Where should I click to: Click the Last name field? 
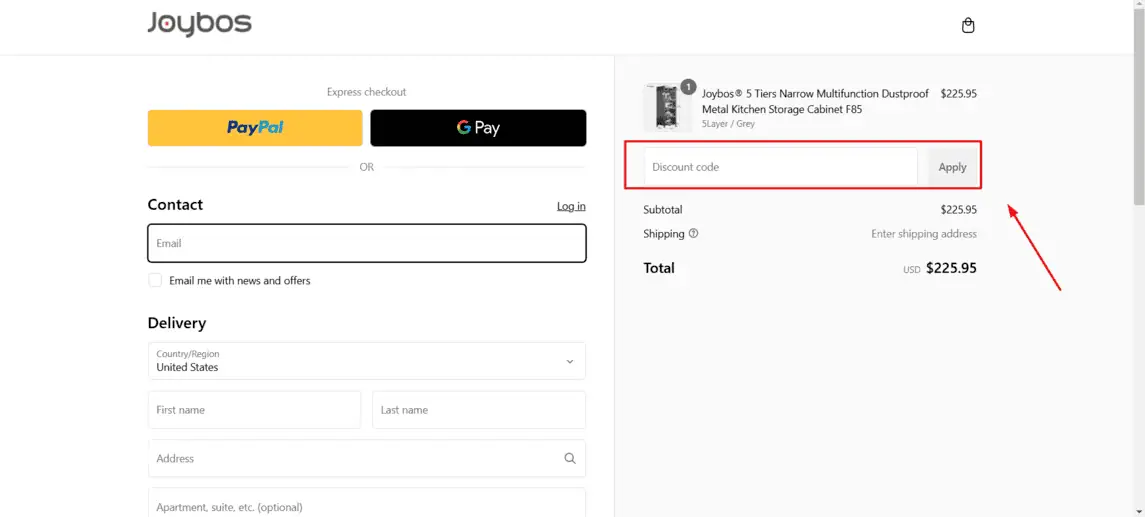coord(479,410)
